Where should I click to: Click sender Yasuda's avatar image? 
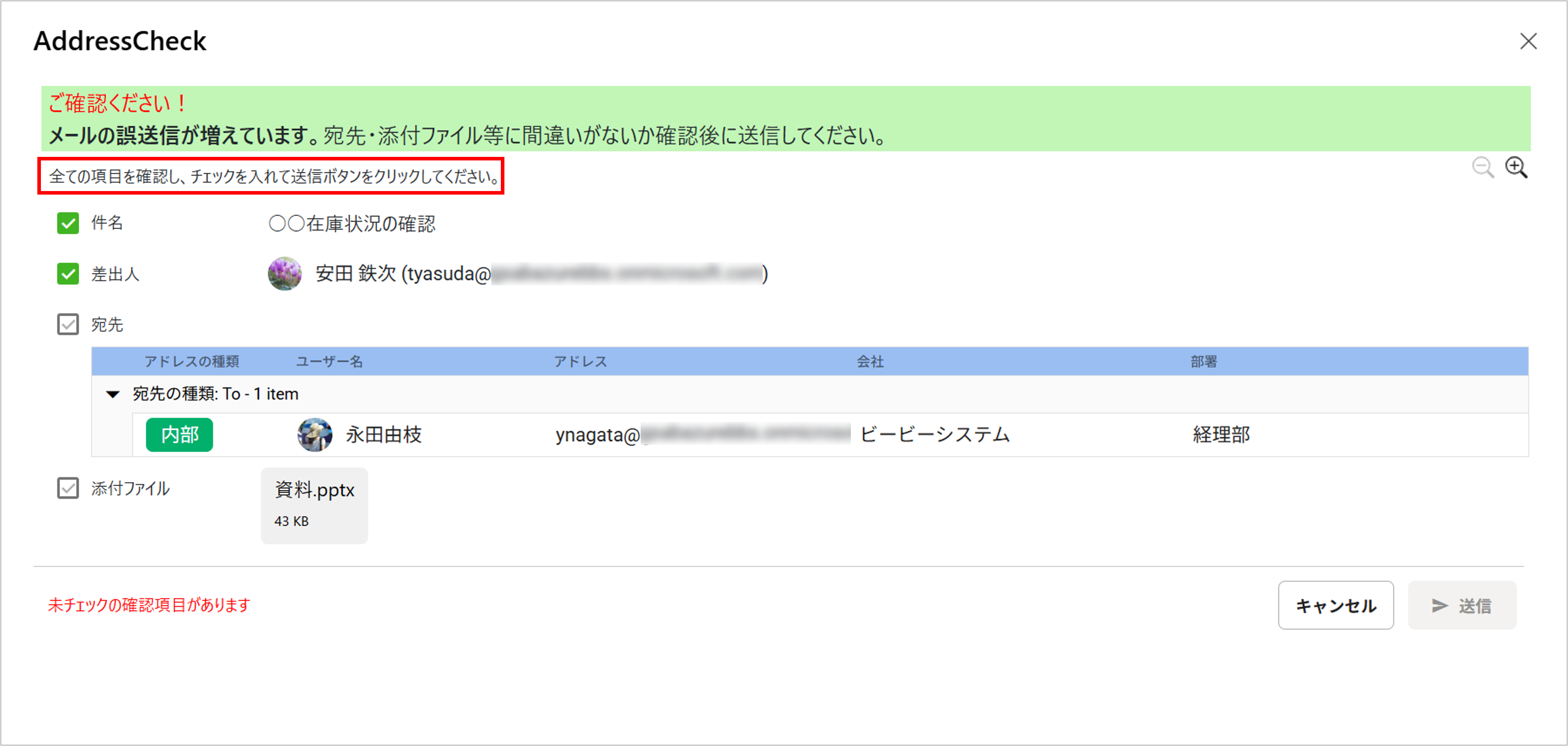[284, 274]
